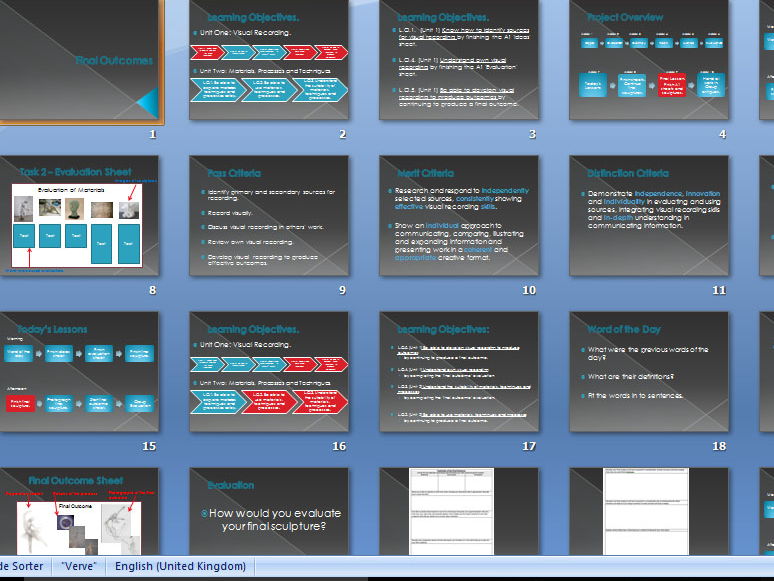Click English (United Kingdom) language indicator
Viewport: 774px width, 581px height.
click(180, 566)
